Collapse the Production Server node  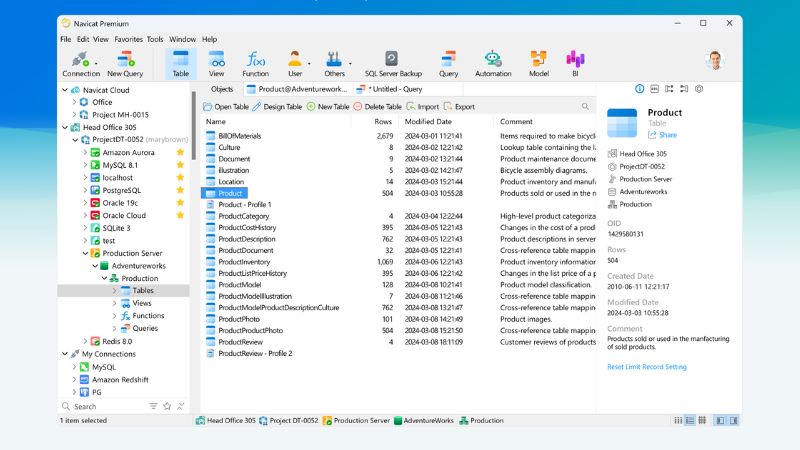click(x=85, y=253)
